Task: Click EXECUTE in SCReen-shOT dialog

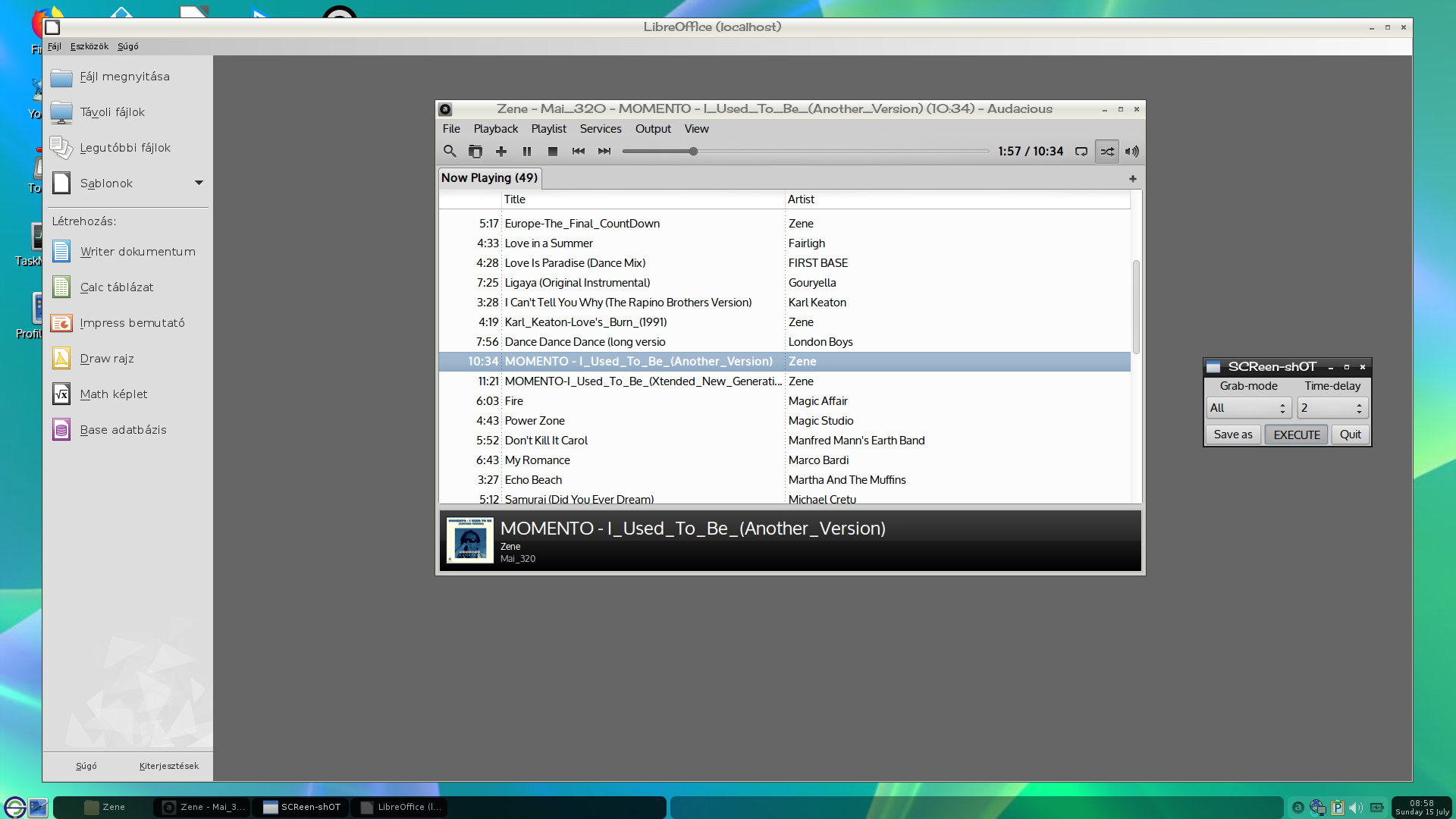Action: (x=1297, y=434)
